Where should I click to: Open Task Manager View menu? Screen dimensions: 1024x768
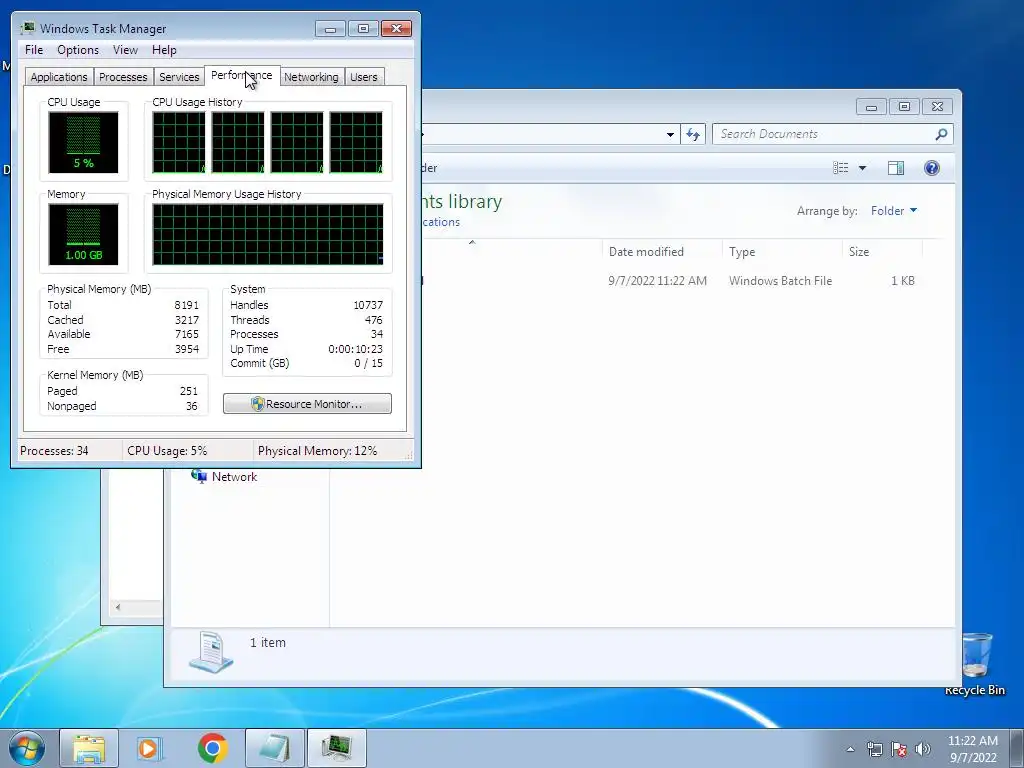tap(125, 50)
